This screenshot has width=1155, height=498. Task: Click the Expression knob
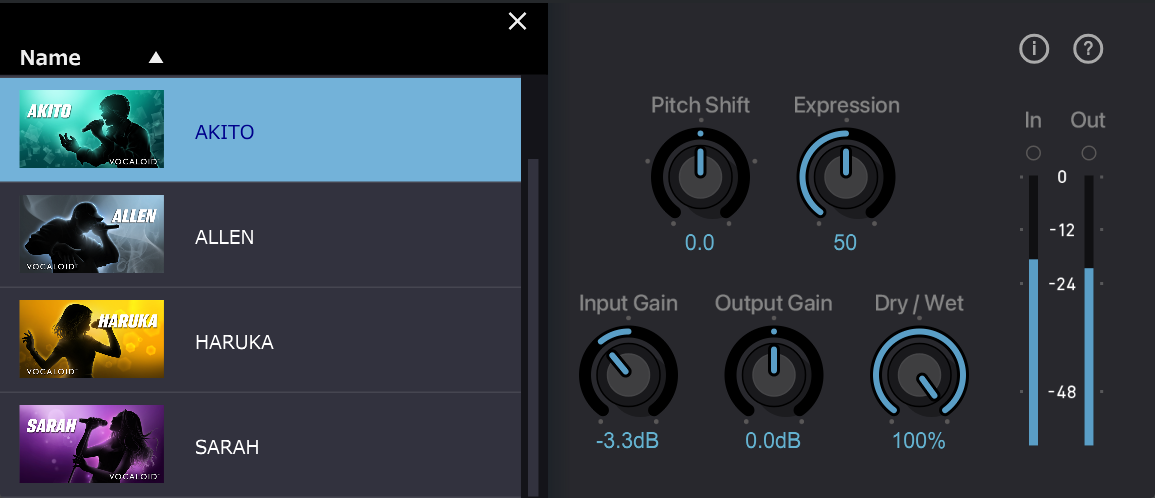click(x=846, y=177)
